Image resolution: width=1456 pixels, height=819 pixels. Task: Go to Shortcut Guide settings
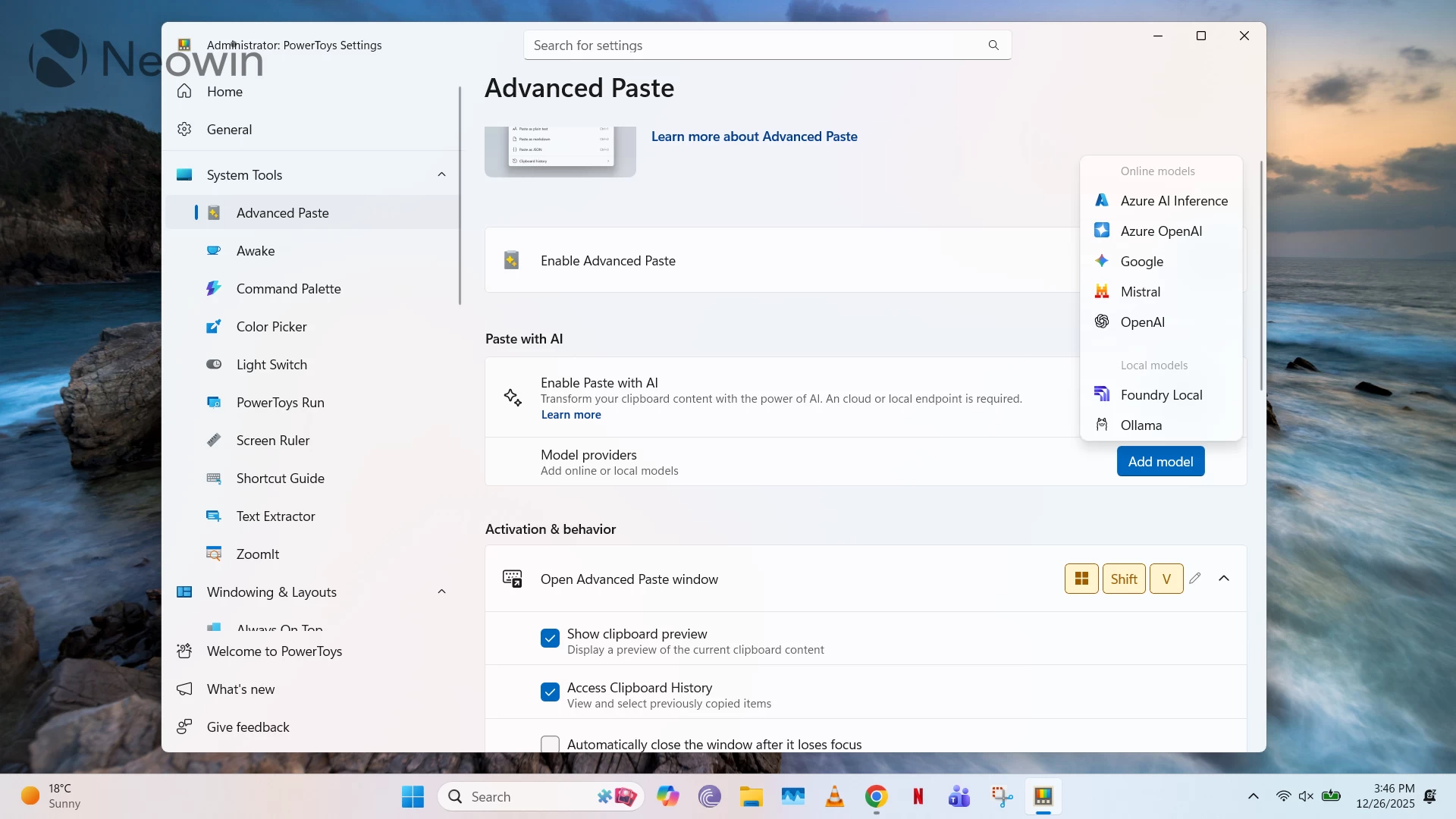[311, 479]
